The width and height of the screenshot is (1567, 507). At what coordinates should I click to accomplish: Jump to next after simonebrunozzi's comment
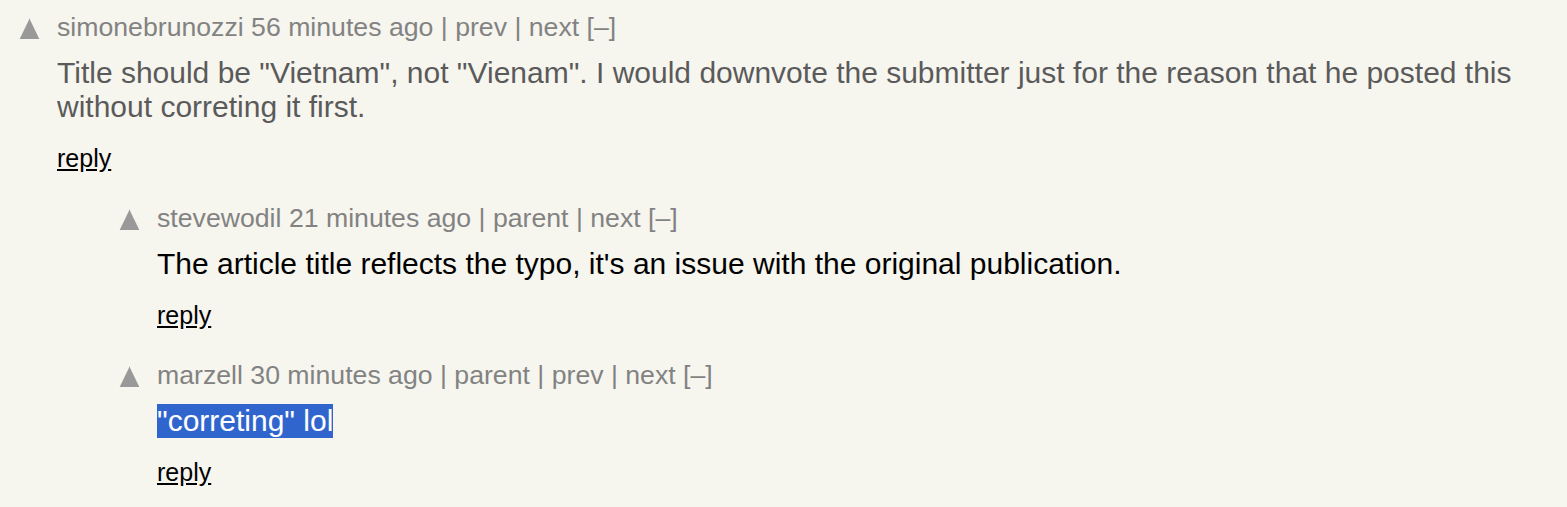coord(554,28)
